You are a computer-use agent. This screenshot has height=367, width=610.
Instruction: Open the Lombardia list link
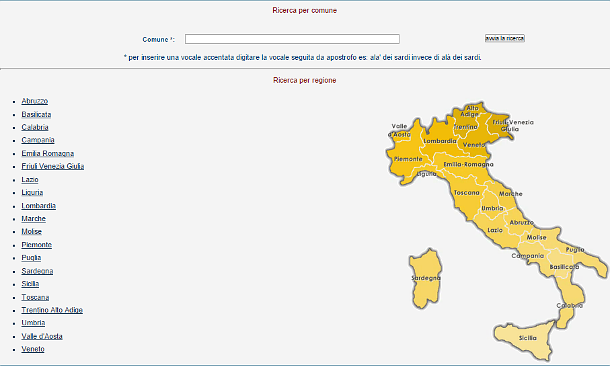coord(39,205)
